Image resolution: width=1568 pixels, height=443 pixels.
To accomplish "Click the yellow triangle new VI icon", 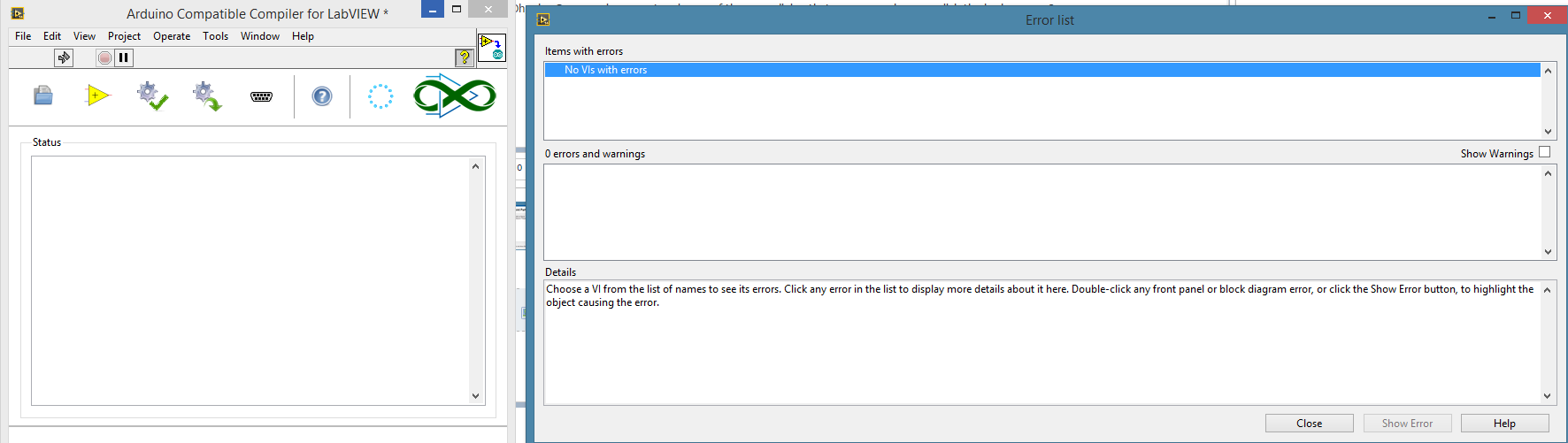I will (x=97, y=95).
